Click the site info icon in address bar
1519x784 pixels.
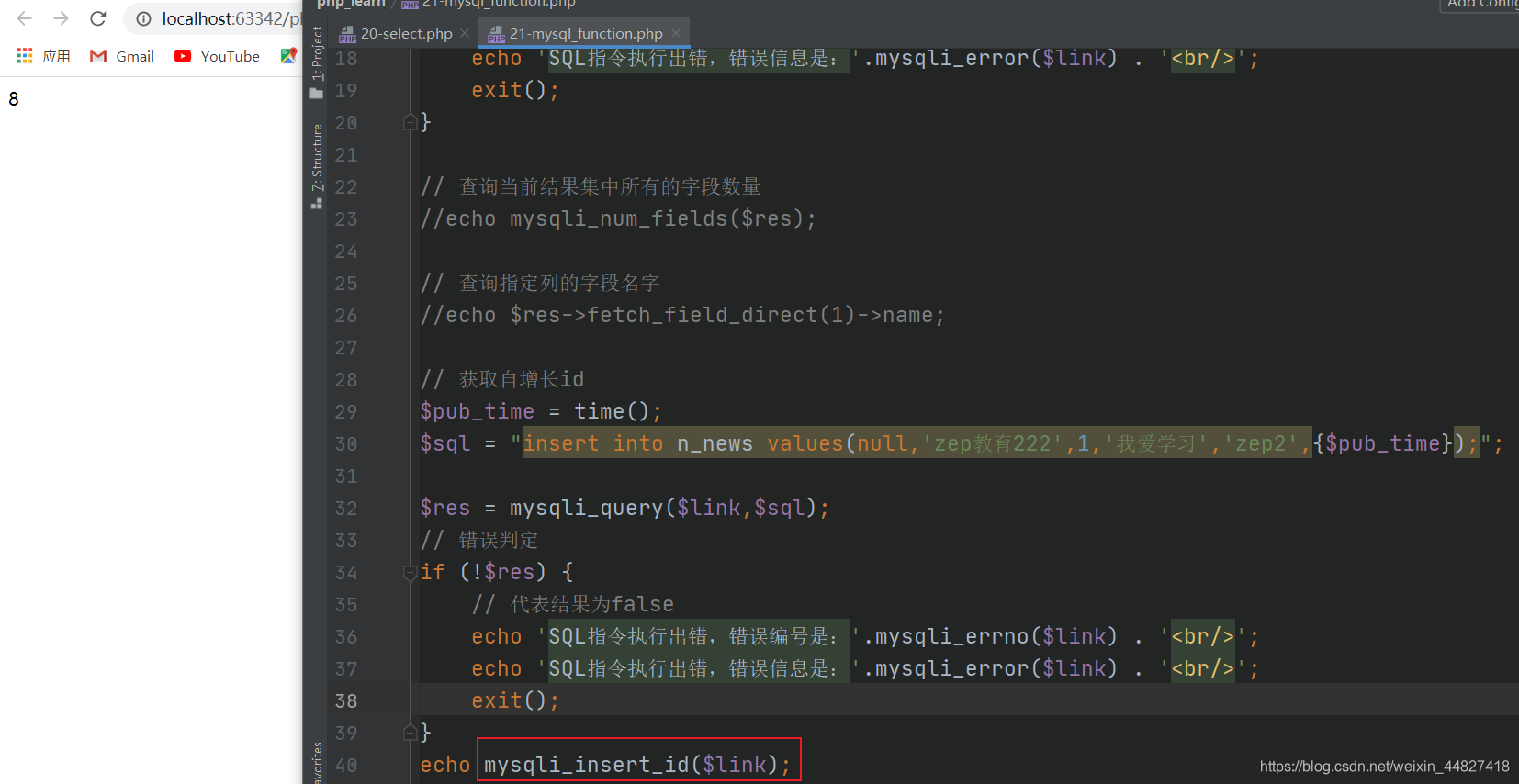[144, 18]
